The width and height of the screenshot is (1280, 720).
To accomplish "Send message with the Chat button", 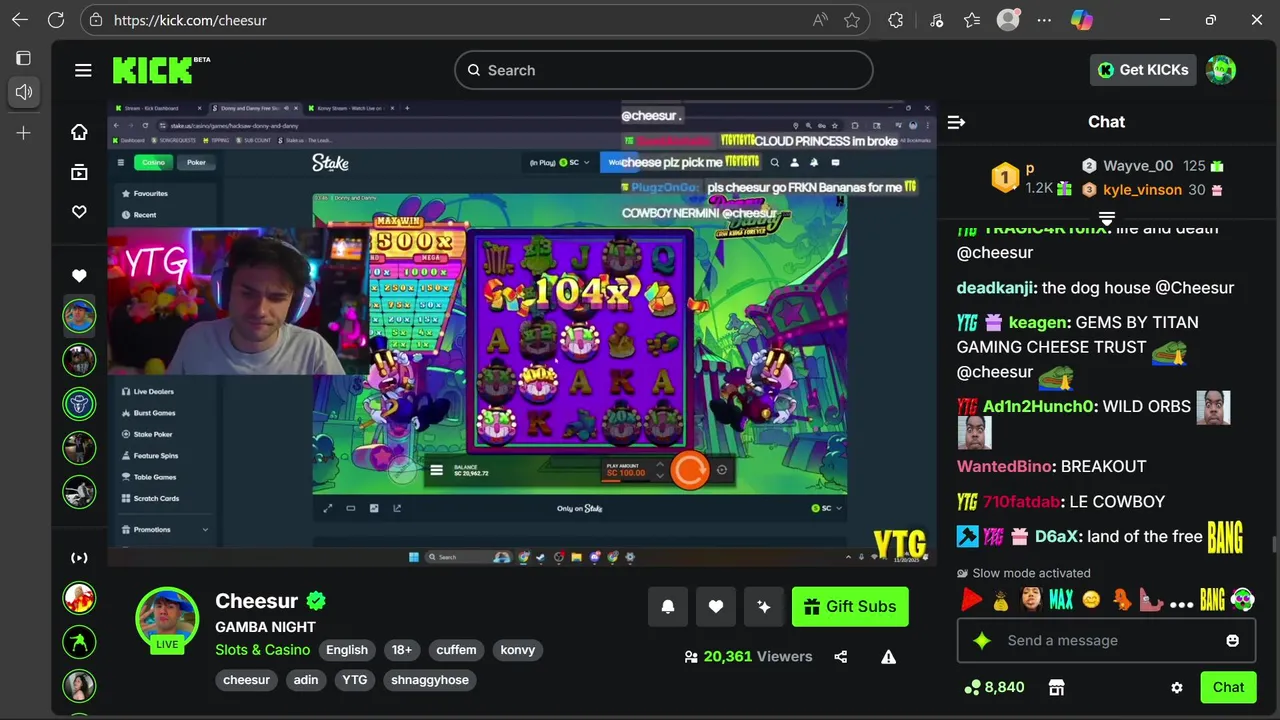I will coord(1228,687).
